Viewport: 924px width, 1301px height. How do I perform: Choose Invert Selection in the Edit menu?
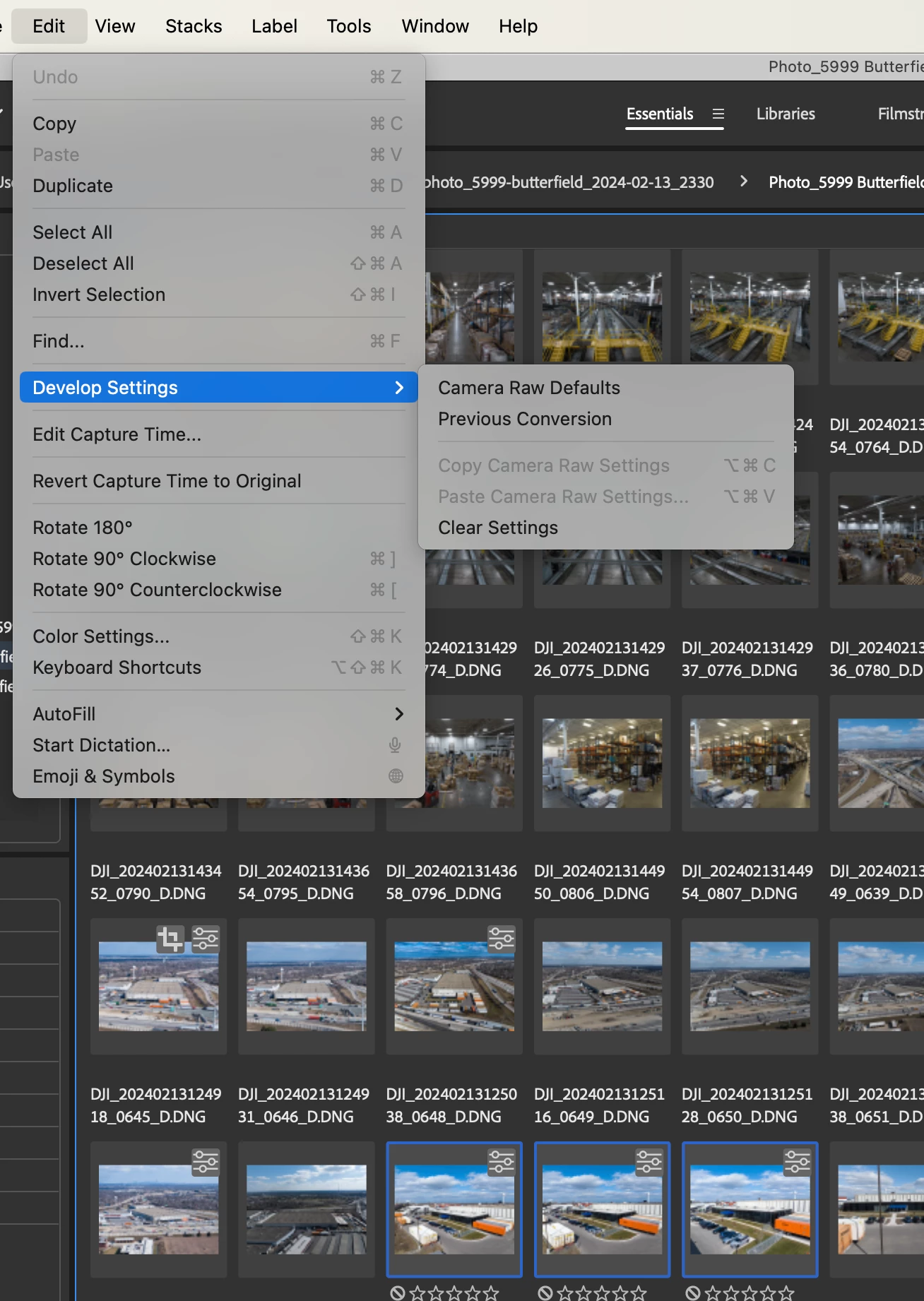pos(218,295)
